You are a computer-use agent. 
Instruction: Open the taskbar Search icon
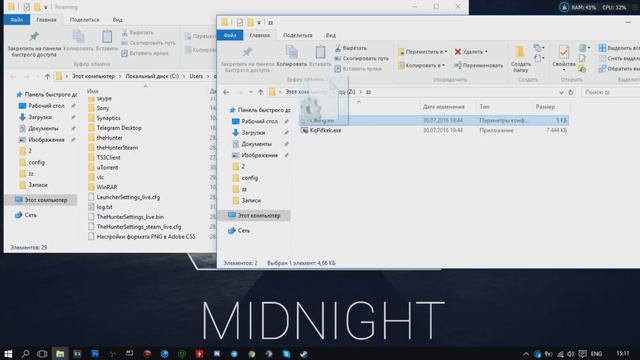tap(25, 354)
